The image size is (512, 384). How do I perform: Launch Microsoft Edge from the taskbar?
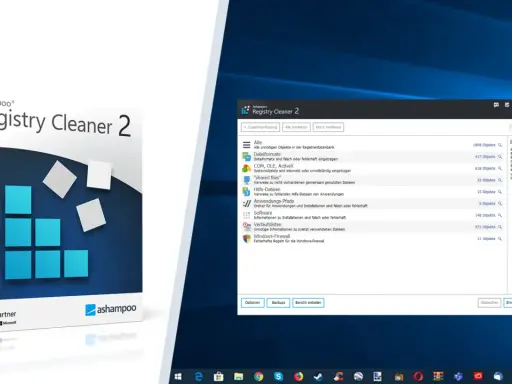pyautogui.click(x=198, y=377)
